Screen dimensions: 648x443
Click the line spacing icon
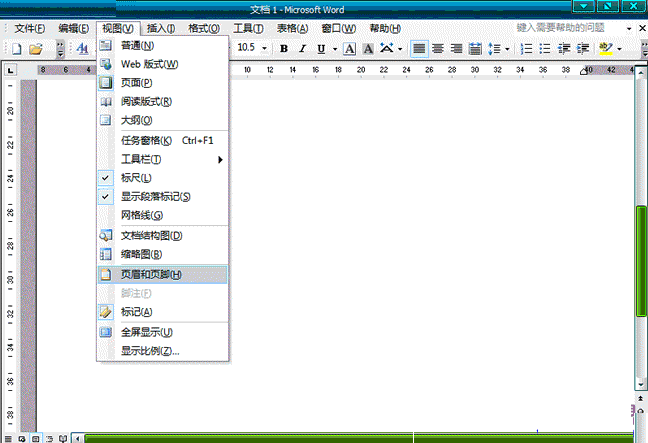(x=494, y=49)
